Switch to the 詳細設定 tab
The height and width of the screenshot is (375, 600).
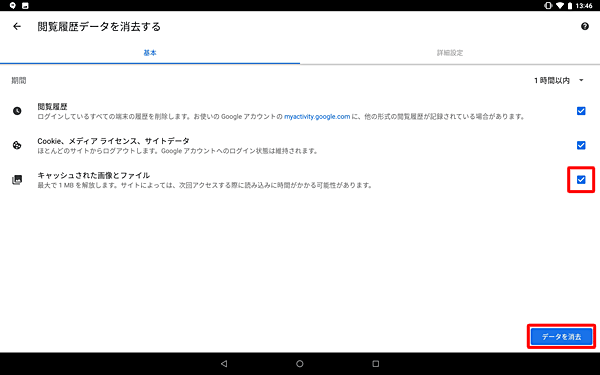(450, 53)
